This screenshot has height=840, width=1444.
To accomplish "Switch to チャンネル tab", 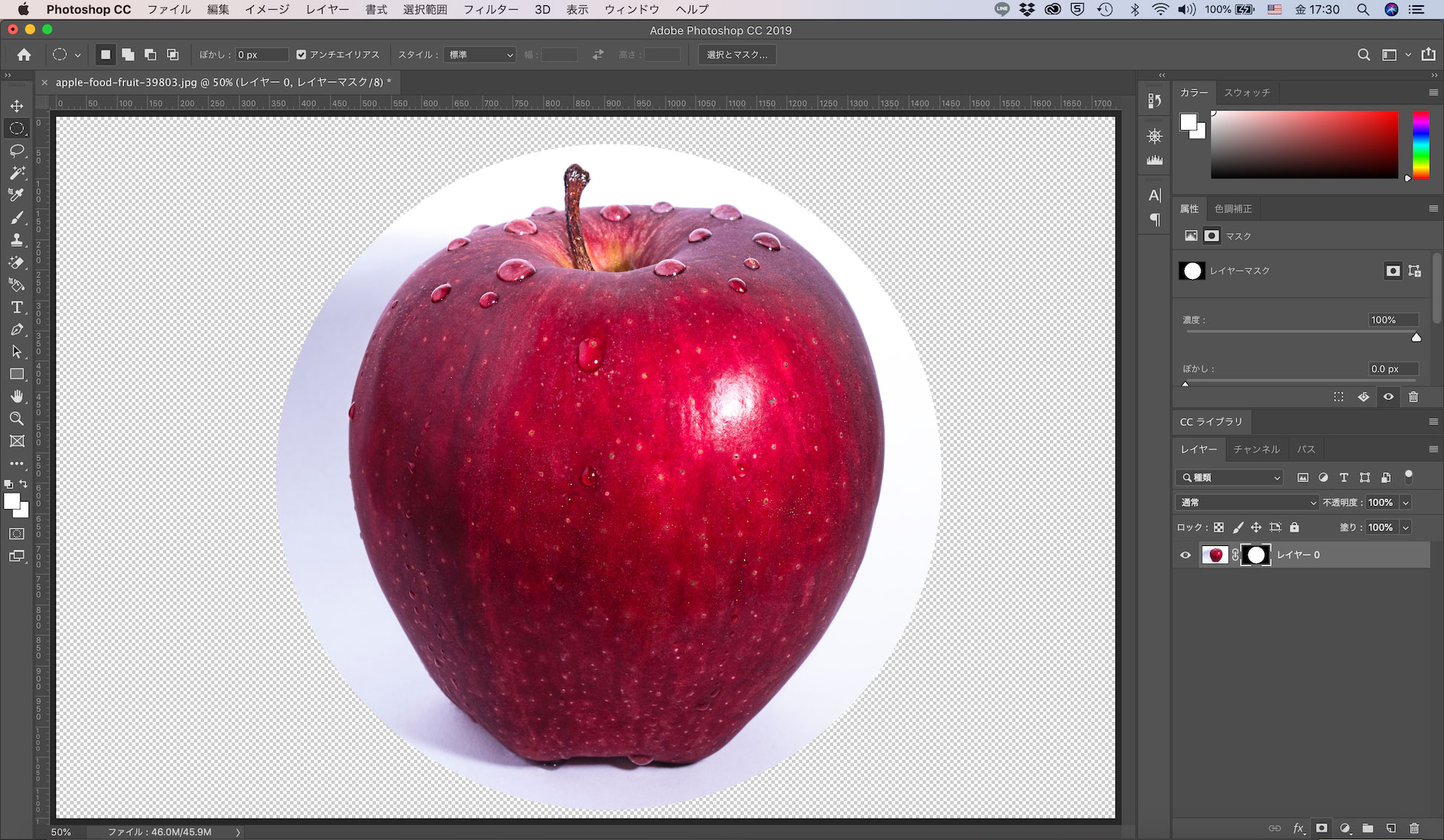I will click(x=1256, y=449).
